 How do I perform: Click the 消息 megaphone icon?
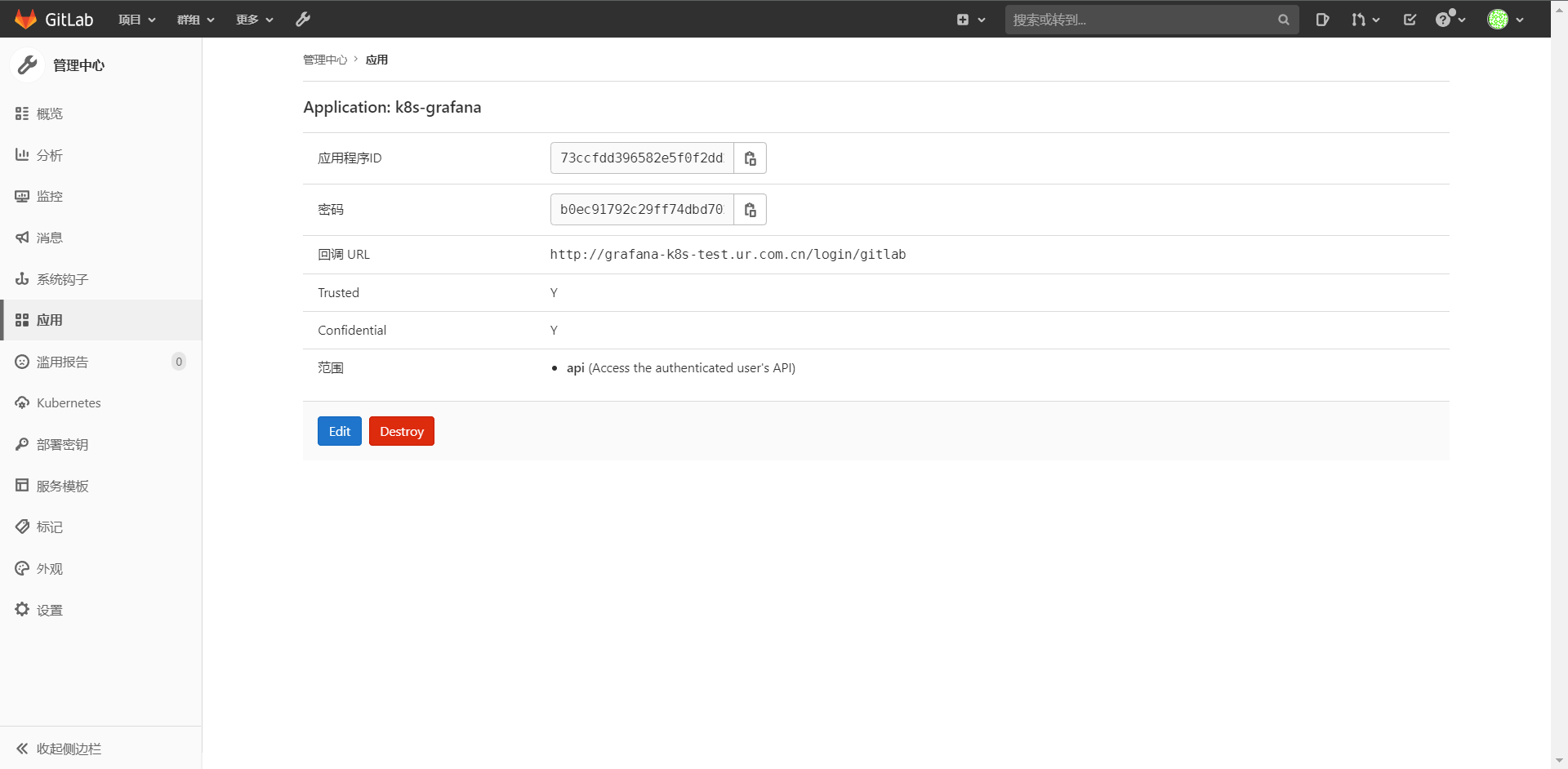[x=22, y=238]
